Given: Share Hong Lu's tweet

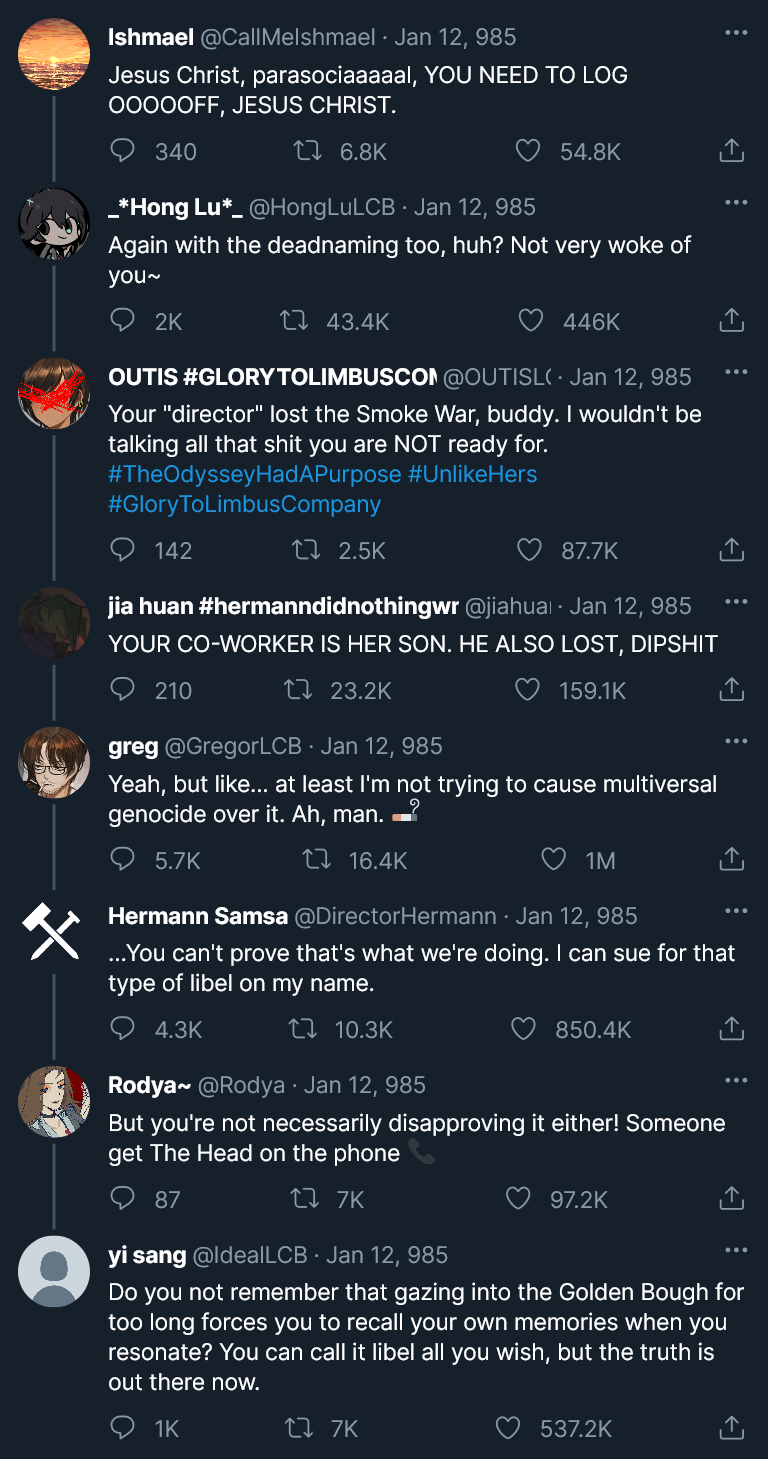Looking at the screenshot, I should click(x=731, y=321).
